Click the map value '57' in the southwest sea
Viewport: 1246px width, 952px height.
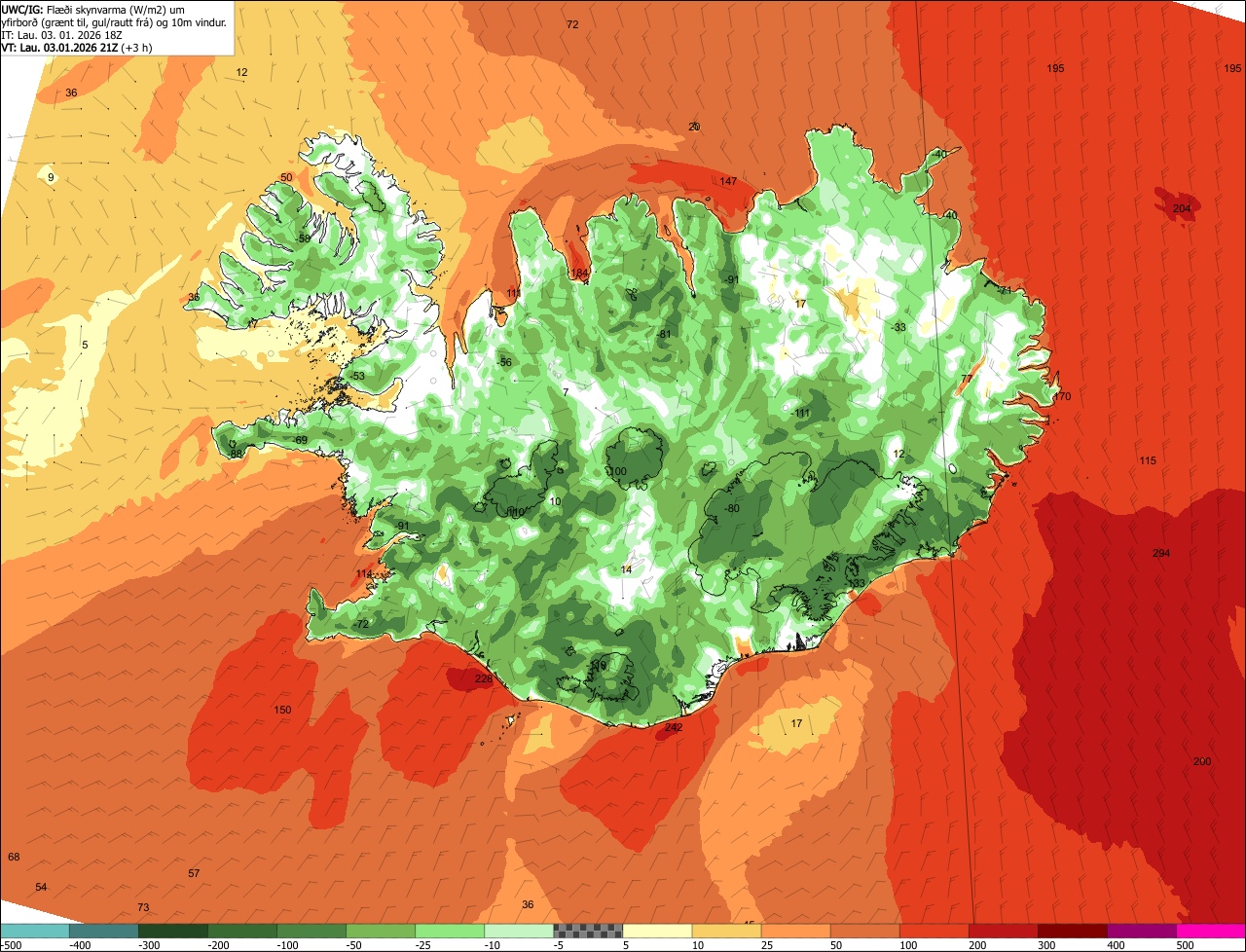click(194, 874)
